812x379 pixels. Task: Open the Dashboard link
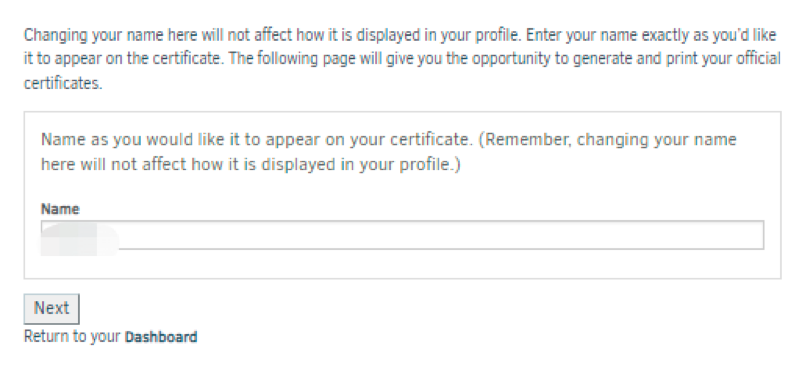click(161, 337)
